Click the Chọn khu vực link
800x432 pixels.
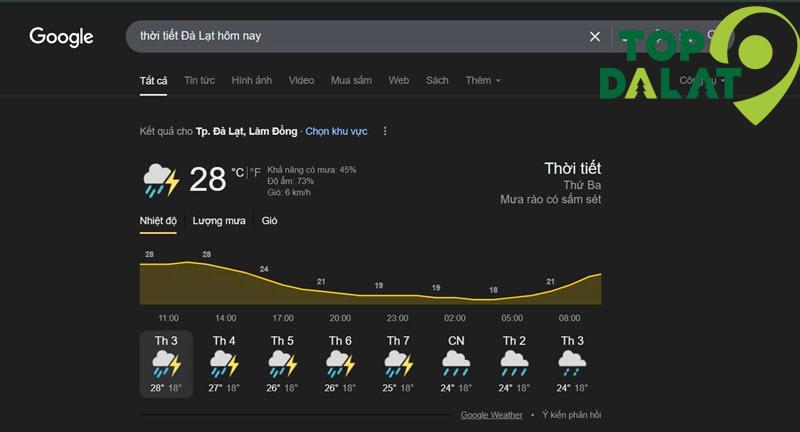336,131
